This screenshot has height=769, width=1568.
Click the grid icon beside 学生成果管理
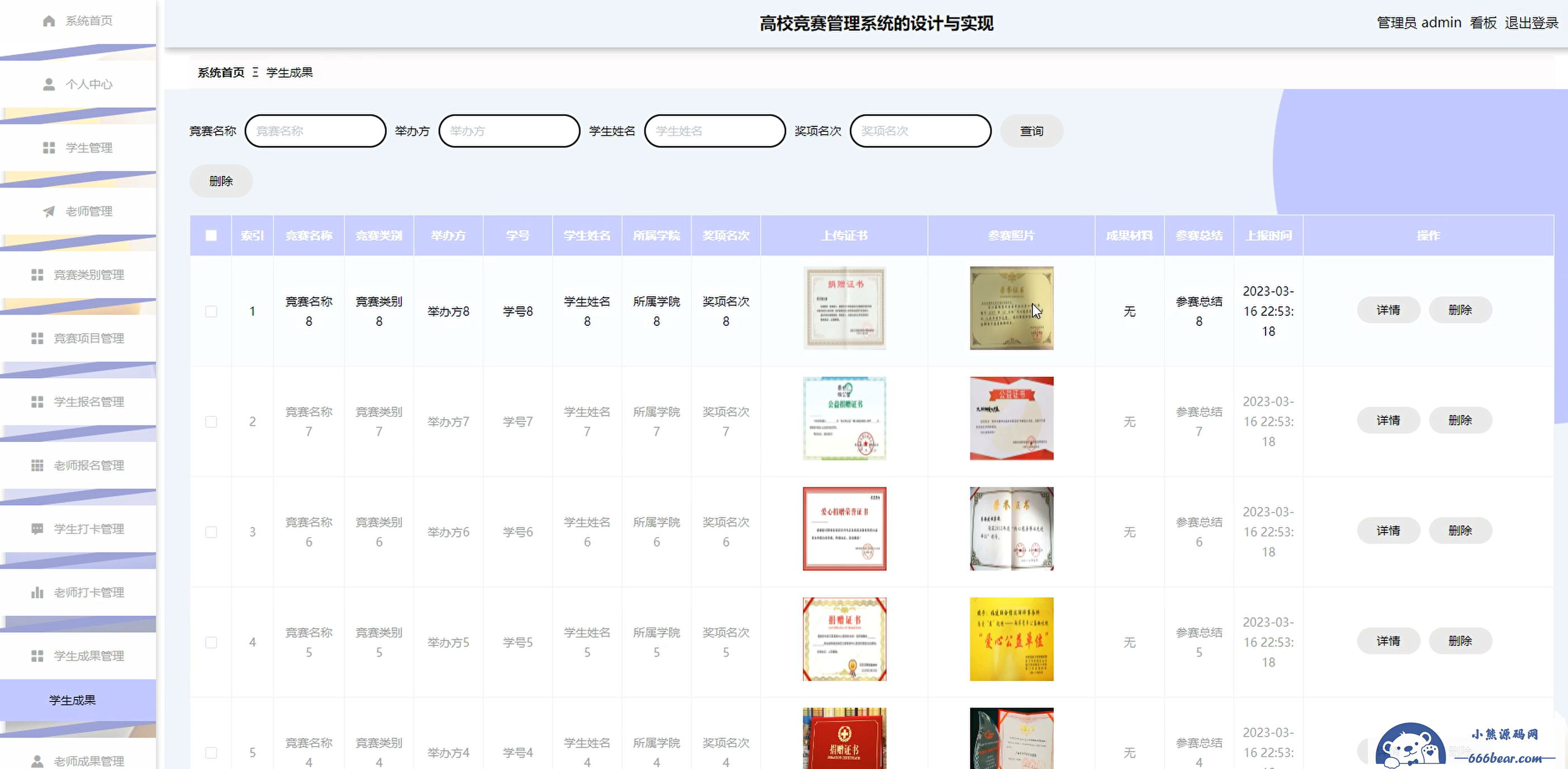coord(37,656)
